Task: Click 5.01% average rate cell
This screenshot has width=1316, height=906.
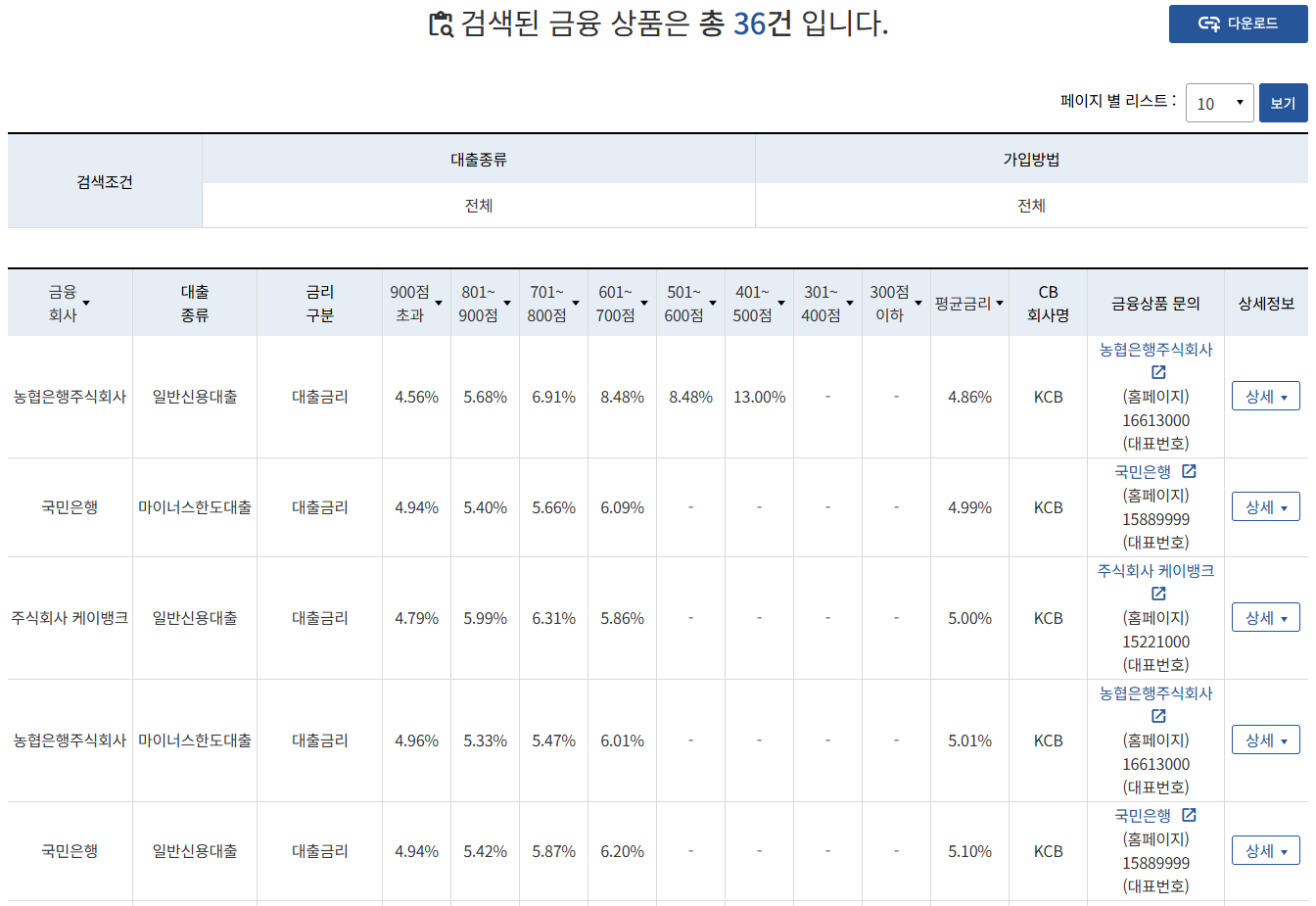Action: (969, 740)
